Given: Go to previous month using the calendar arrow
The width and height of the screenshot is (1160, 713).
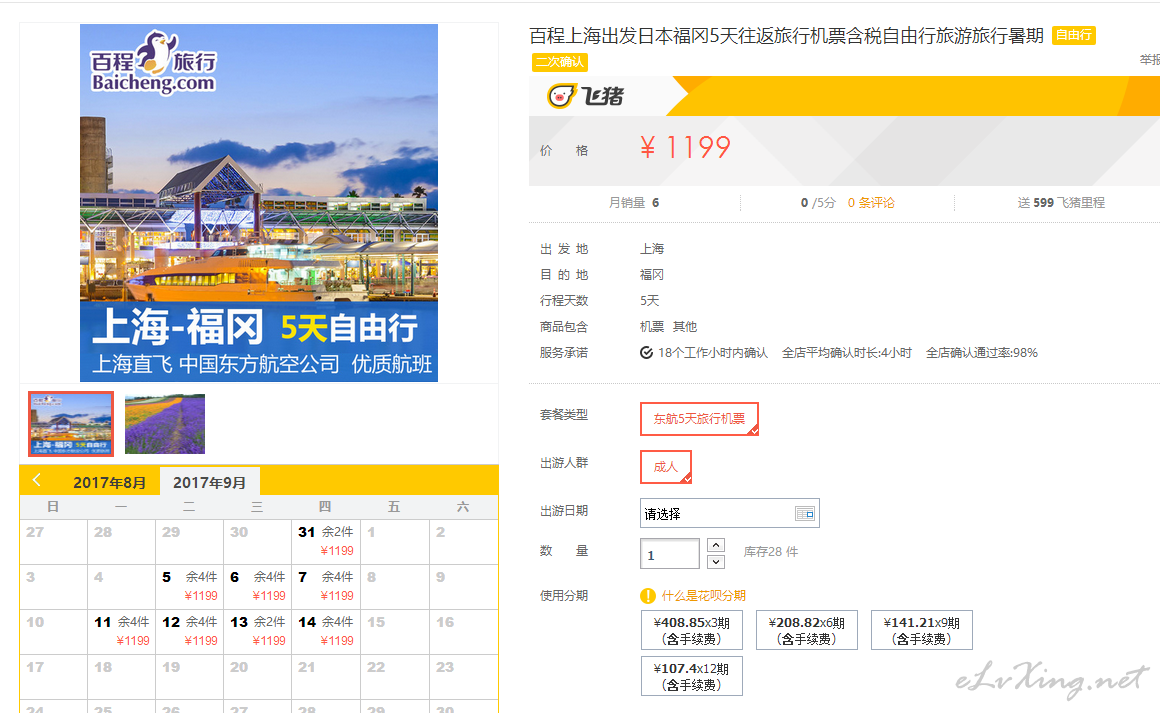Looking at the screenshot, I should [37, 480].
